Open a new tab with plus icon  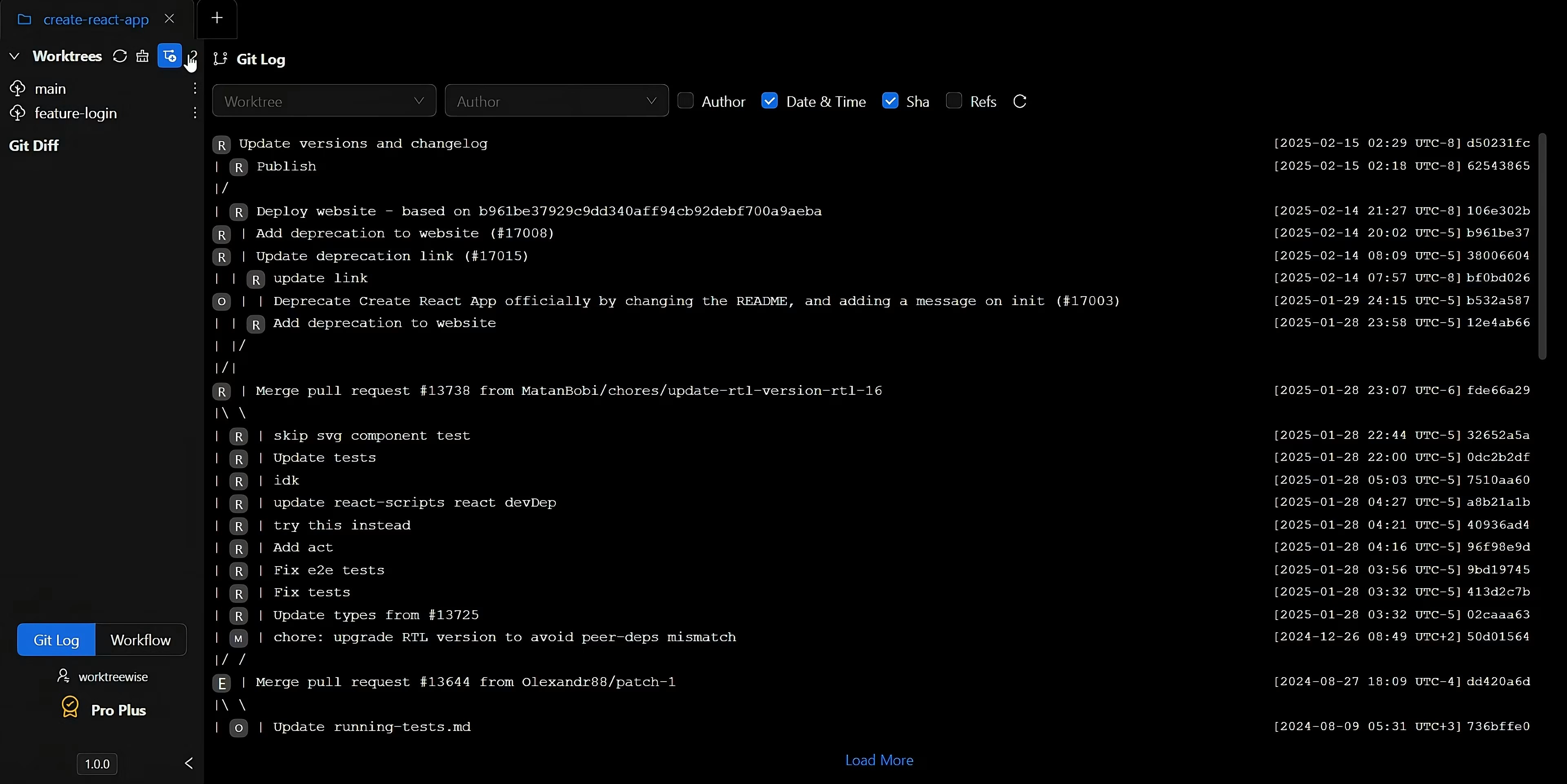217,18
